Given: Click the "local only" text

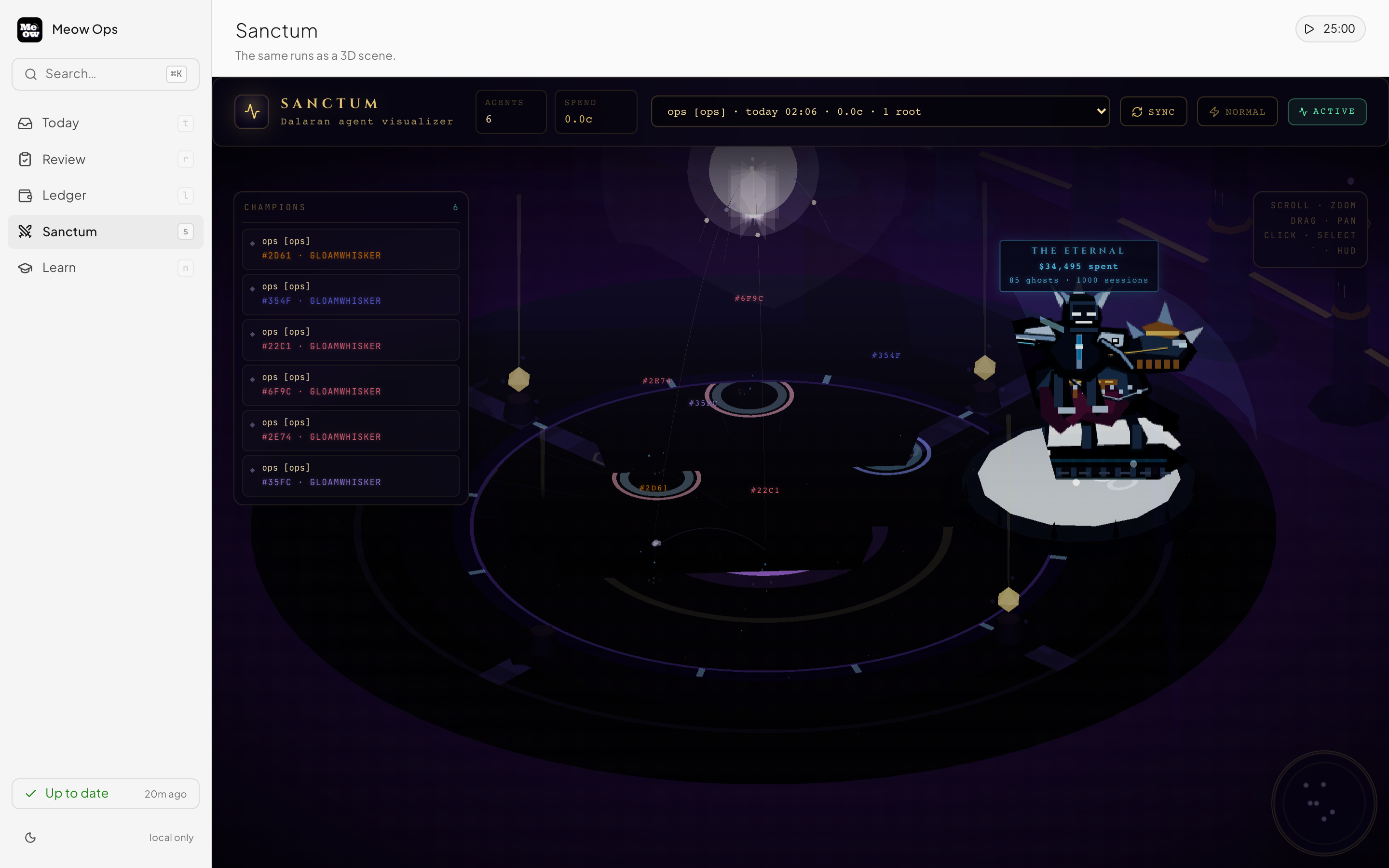Looking at the screenshot, I should (x=171, y=838).
